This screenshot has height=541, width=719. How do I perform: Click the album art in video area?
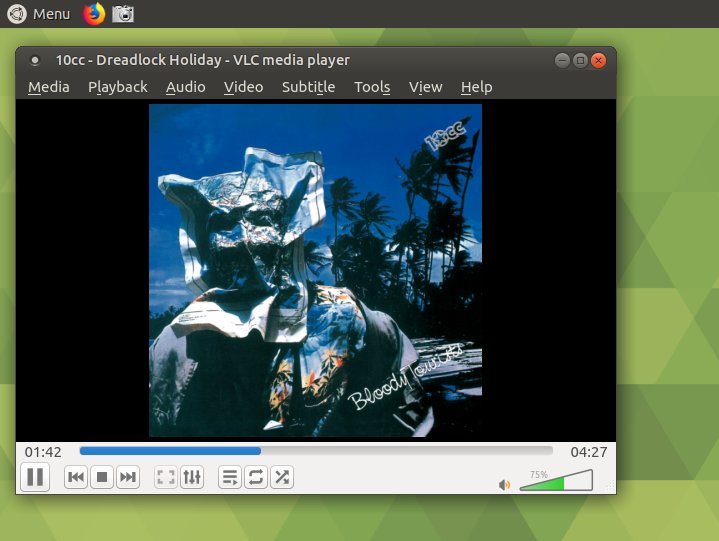pos(315,270)
